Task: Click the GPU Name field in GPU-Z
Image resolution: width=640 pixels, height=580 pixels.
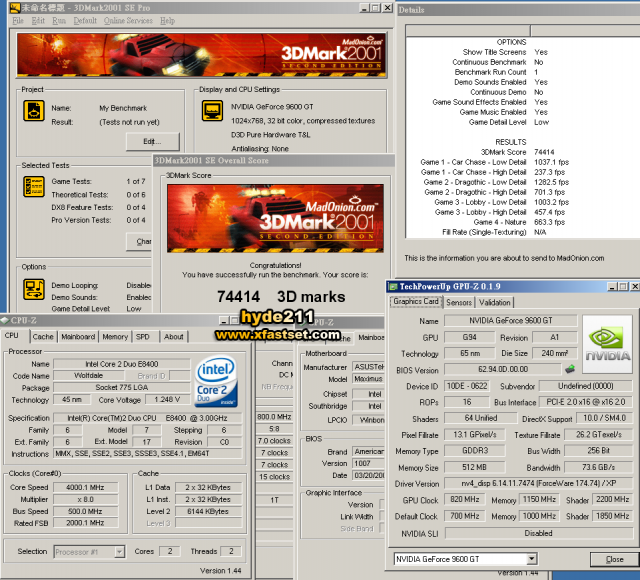Action: (511, 321)
